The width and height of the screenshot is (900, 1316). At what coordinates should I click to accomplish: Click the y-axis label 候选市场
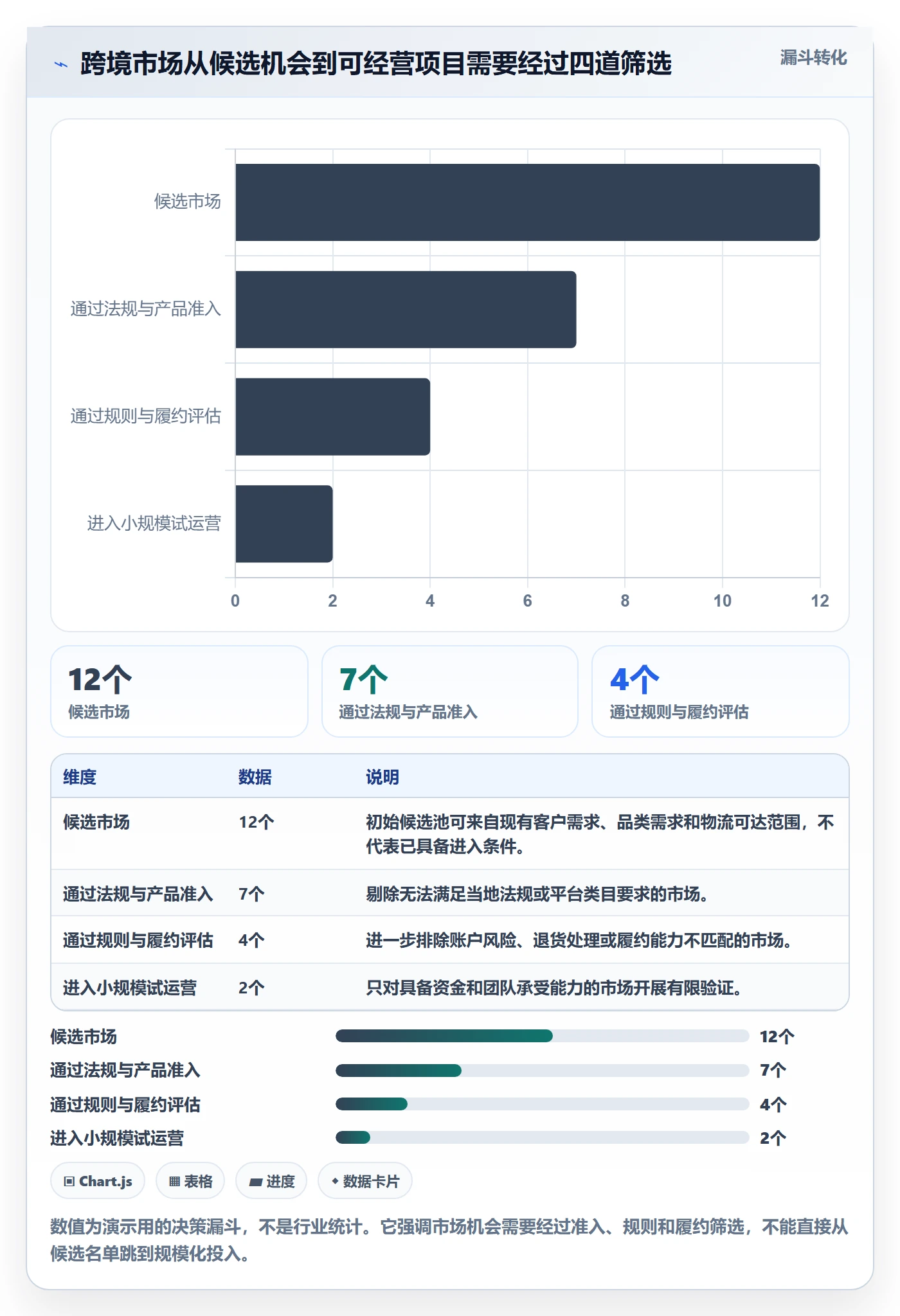pyautogui.click(x=187, y=202)
